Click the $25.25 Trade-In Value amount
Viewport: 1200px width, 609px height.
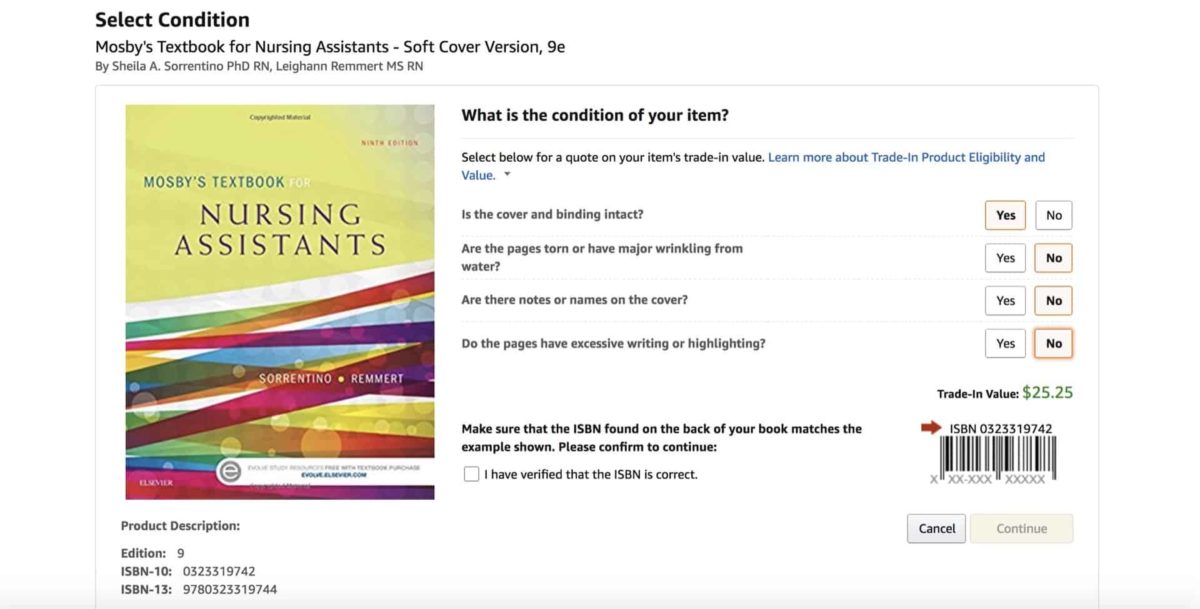(x=1047, y=393)
